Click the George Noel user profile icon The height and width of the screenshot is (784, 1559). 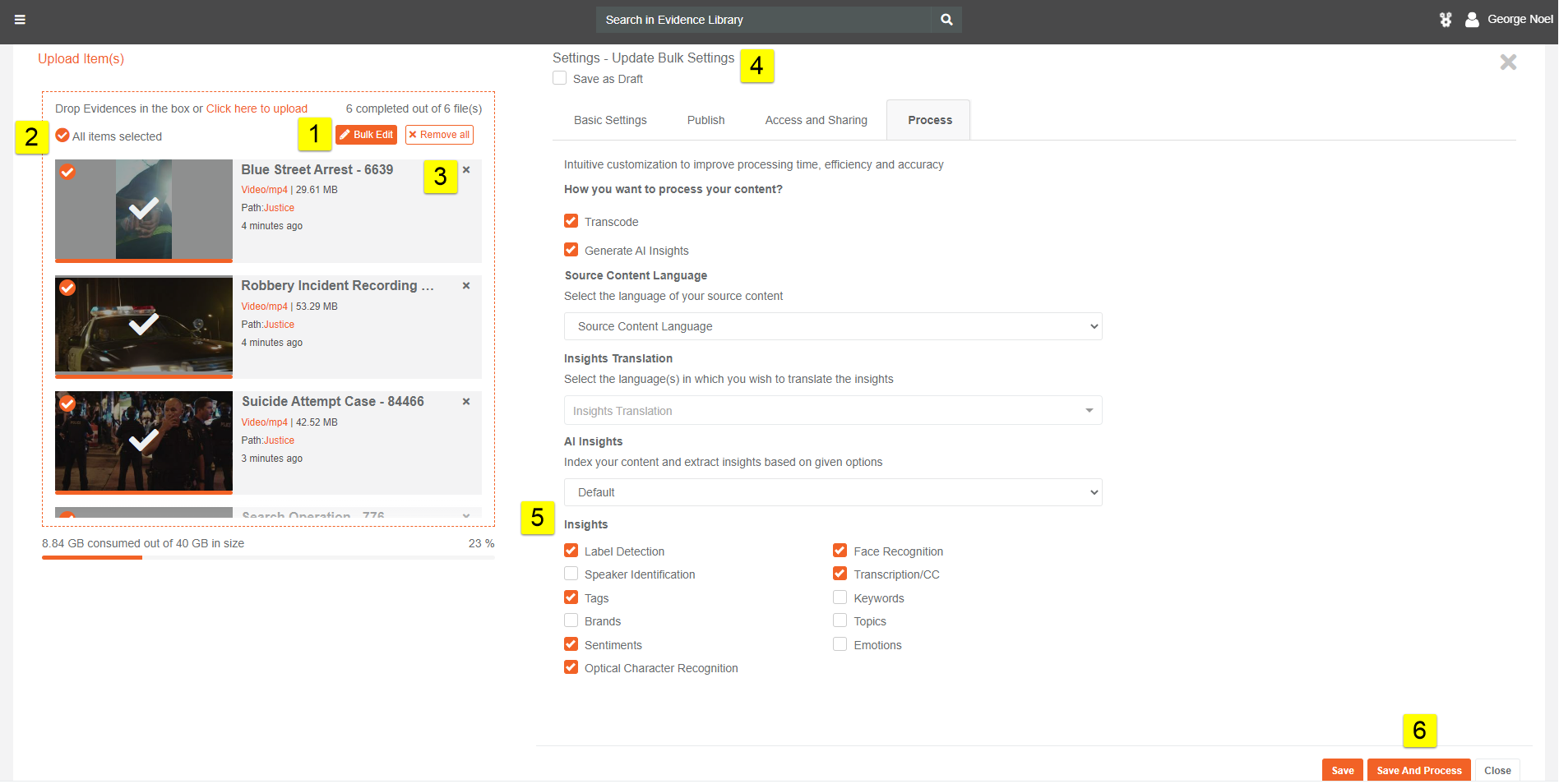click(x=1472, y=20)
